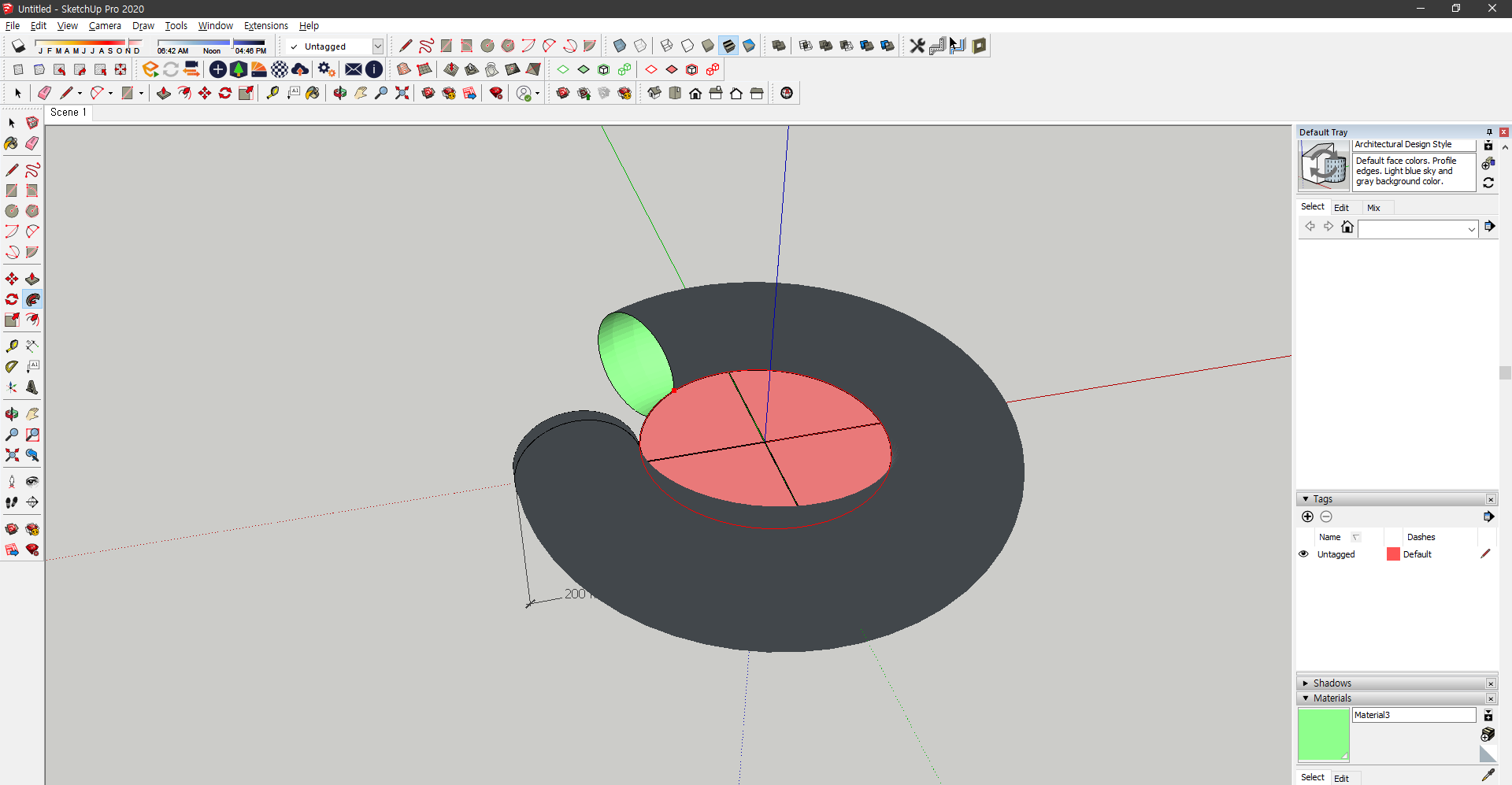Choose the Axes tool in left toolbar
The image size is (1512, 785).
click(12, 387)
